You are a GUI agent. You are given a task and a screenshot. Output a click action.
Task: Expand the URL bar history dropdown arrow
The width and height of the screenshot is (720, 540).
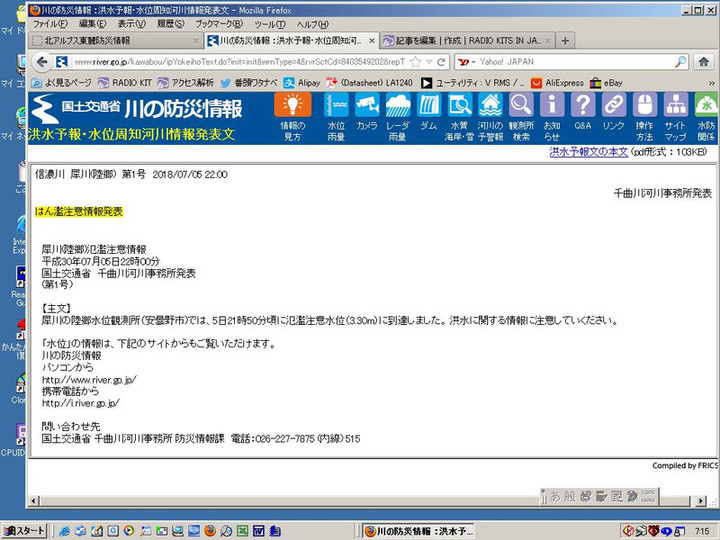point(427,62)
